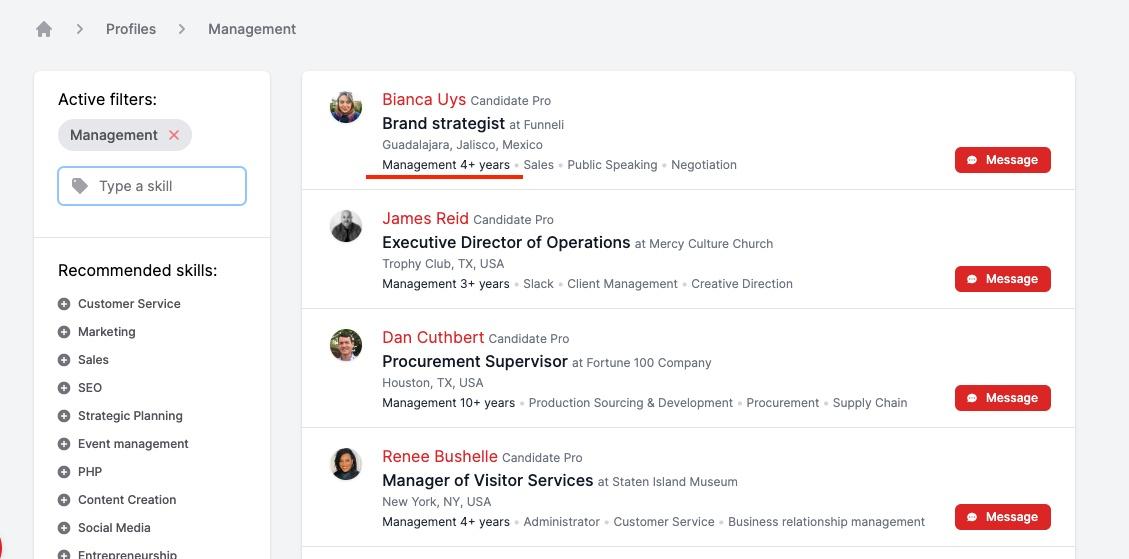Focus the Type a skill field

[152, 186]
